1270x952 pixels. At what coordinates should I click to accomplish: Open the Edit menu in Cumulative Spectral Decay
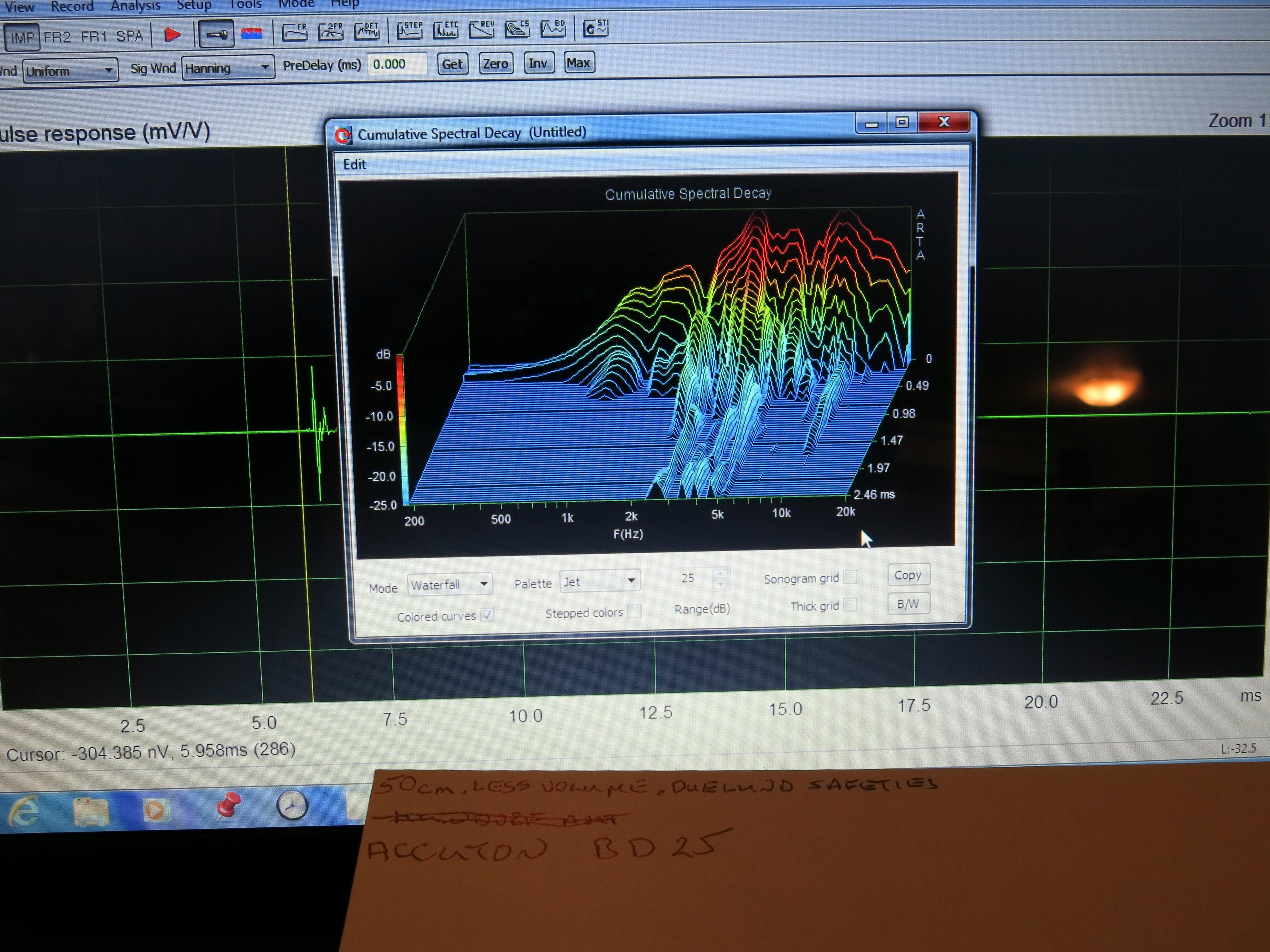click(x=354, y=165)
